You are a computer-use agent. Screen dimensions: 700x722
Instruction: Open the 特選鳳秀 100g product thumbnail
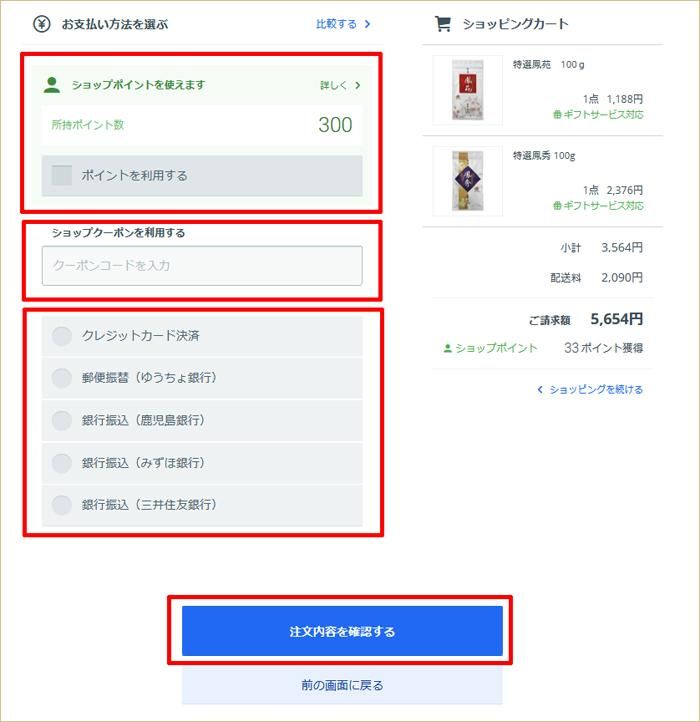(x=467, y=181)
